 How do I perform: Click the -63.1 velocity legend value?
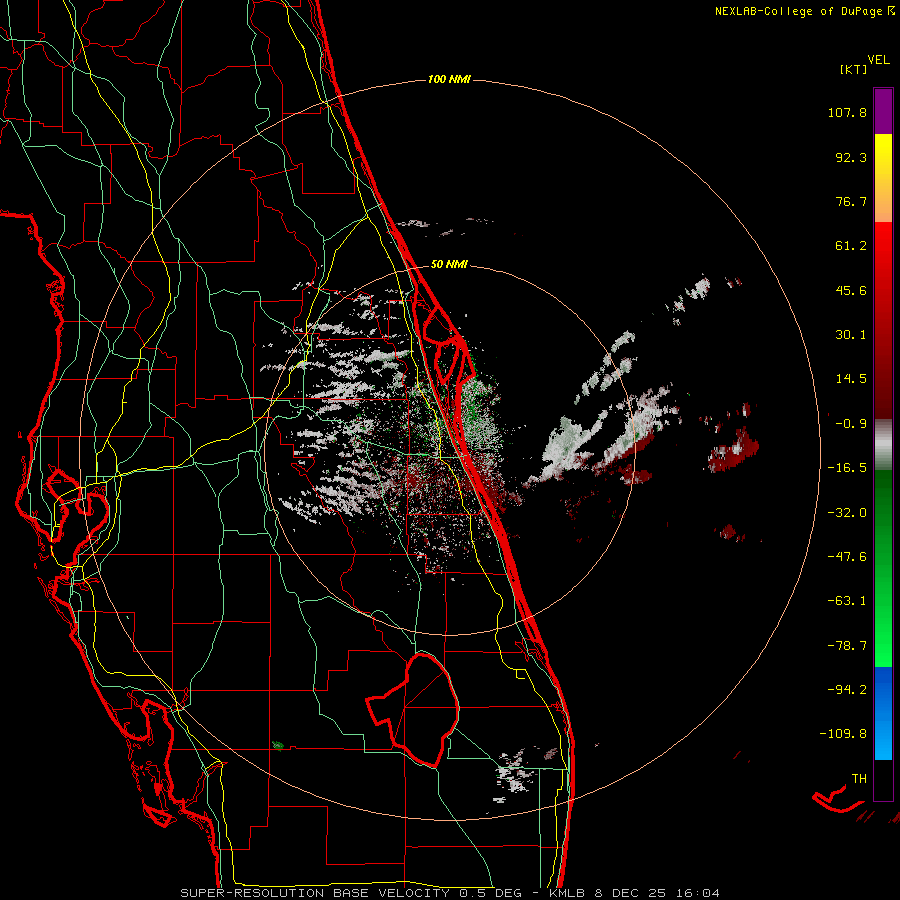point(847,601)
